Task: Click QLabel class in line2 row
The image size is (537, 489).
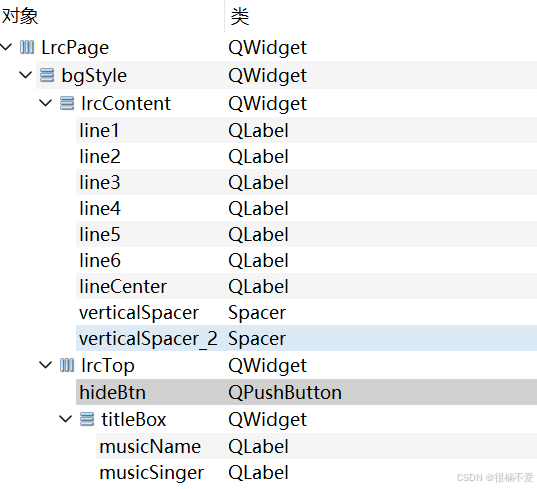Action: point(259,156)
